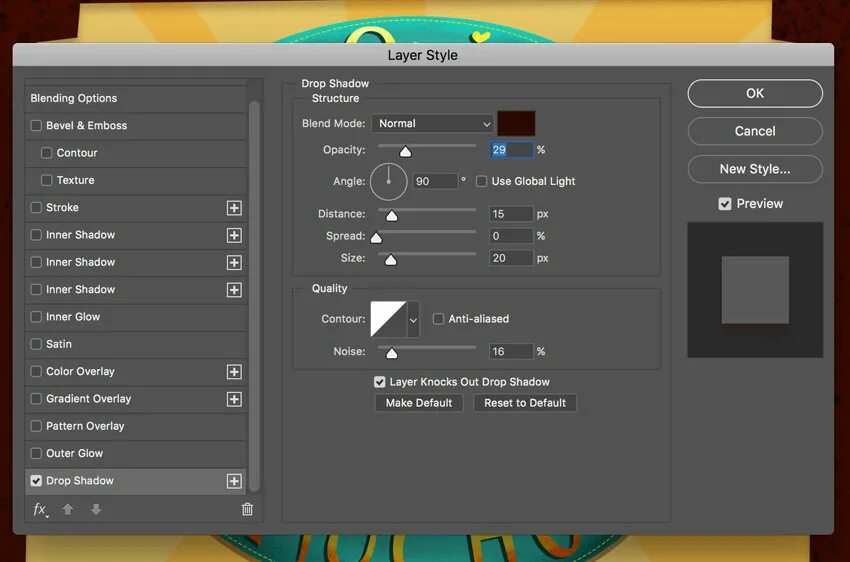Click plus icon on second Inner Shadow row
The width and height of the screenshot is (850, 562).
[234, 262]
